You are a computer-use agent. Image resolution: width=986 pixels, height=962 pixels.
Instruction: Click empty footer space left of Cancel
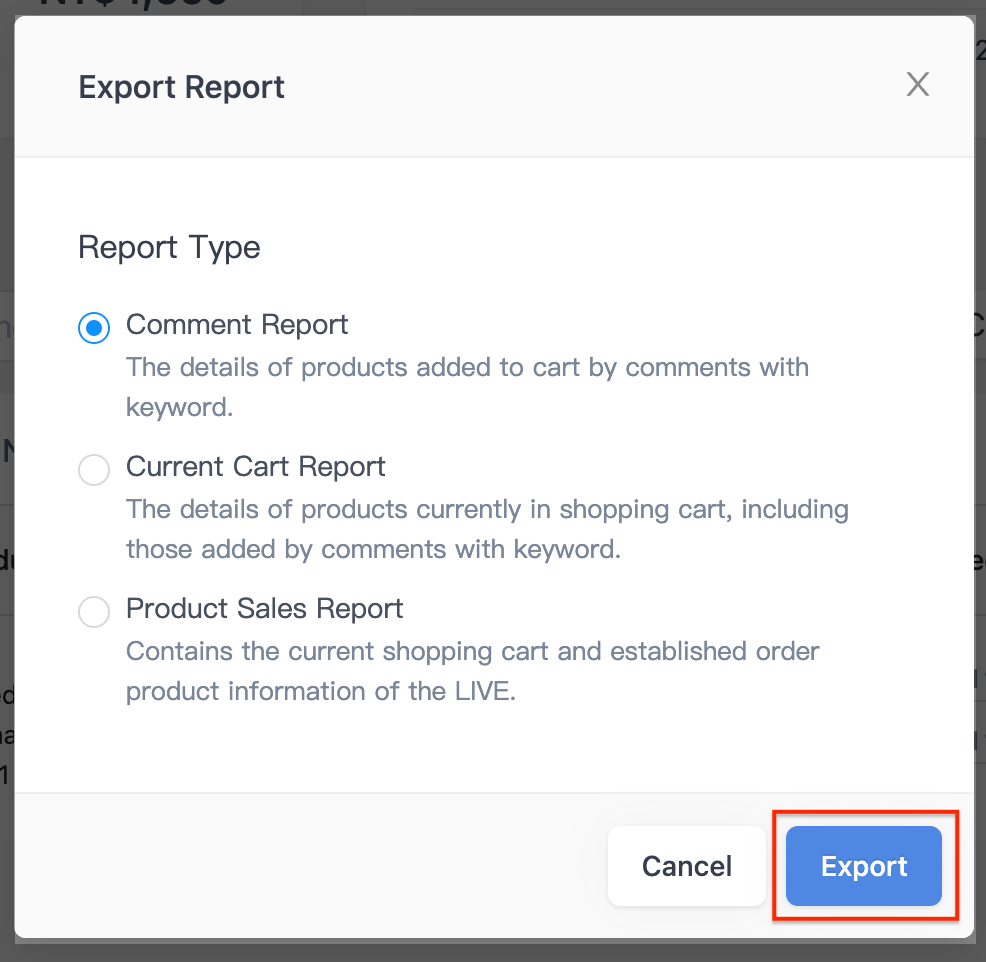pyautogui.click(x=300, y=866)
